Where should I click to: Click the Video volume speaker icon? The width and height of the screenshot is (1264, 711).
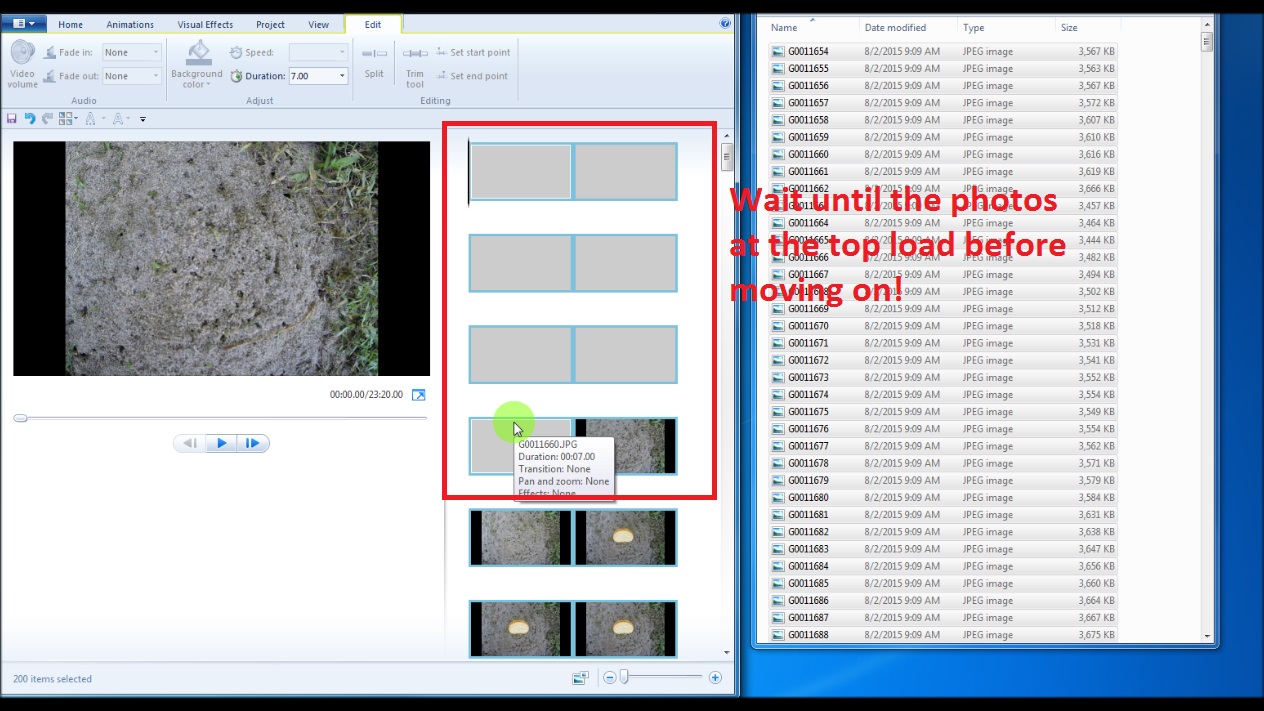(x=22, y=55)
